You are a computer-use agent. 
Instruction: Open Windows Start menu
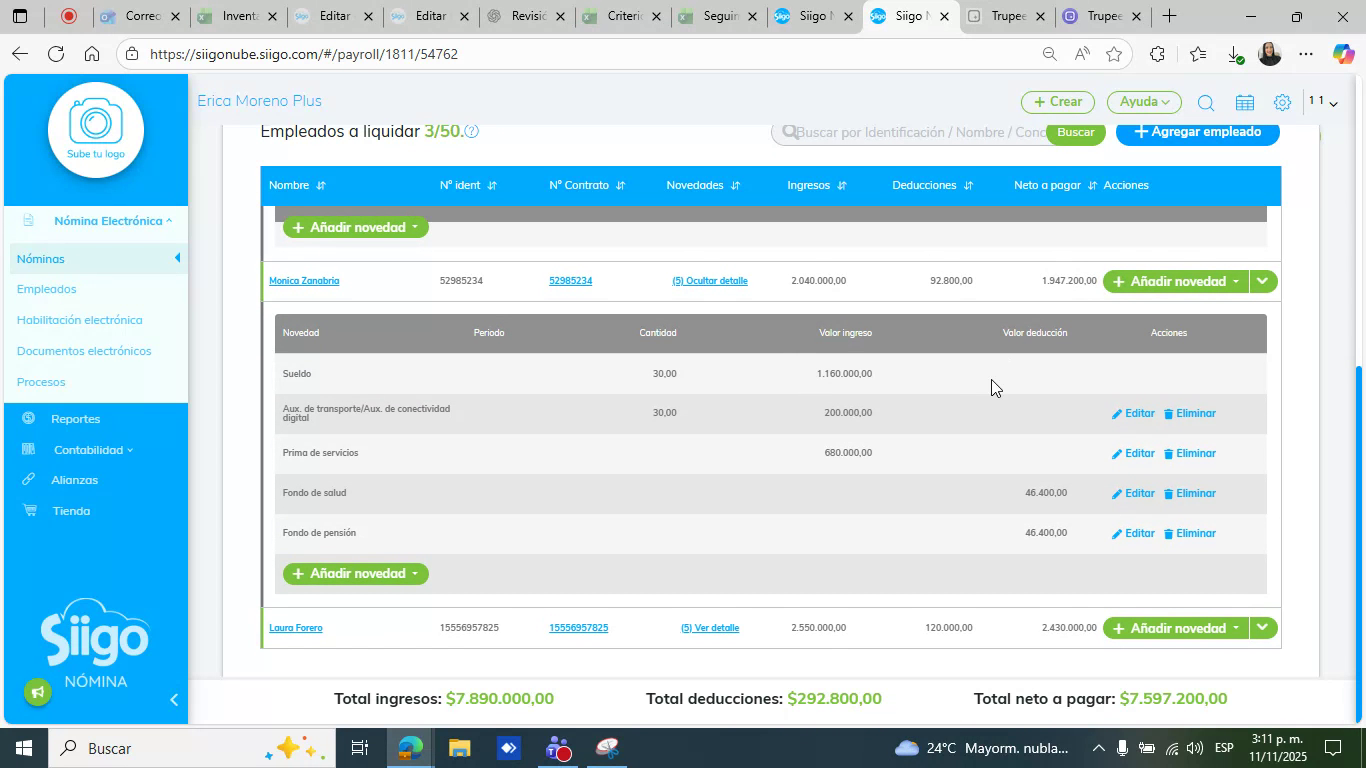click(x=22, y=748)
